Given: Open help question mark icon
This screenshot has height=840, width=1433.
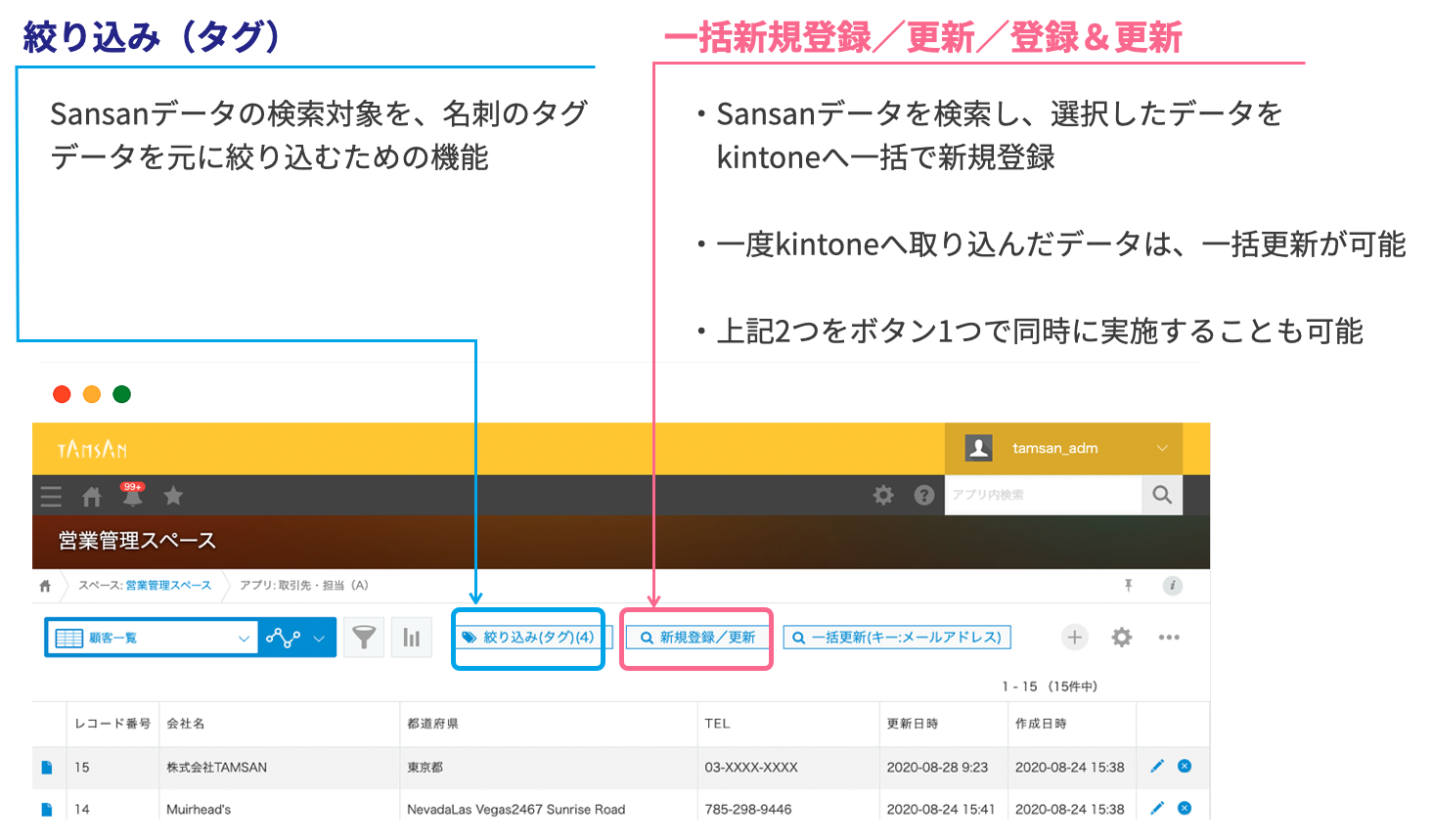Looking at the screenshot, I should coord(923,495).
